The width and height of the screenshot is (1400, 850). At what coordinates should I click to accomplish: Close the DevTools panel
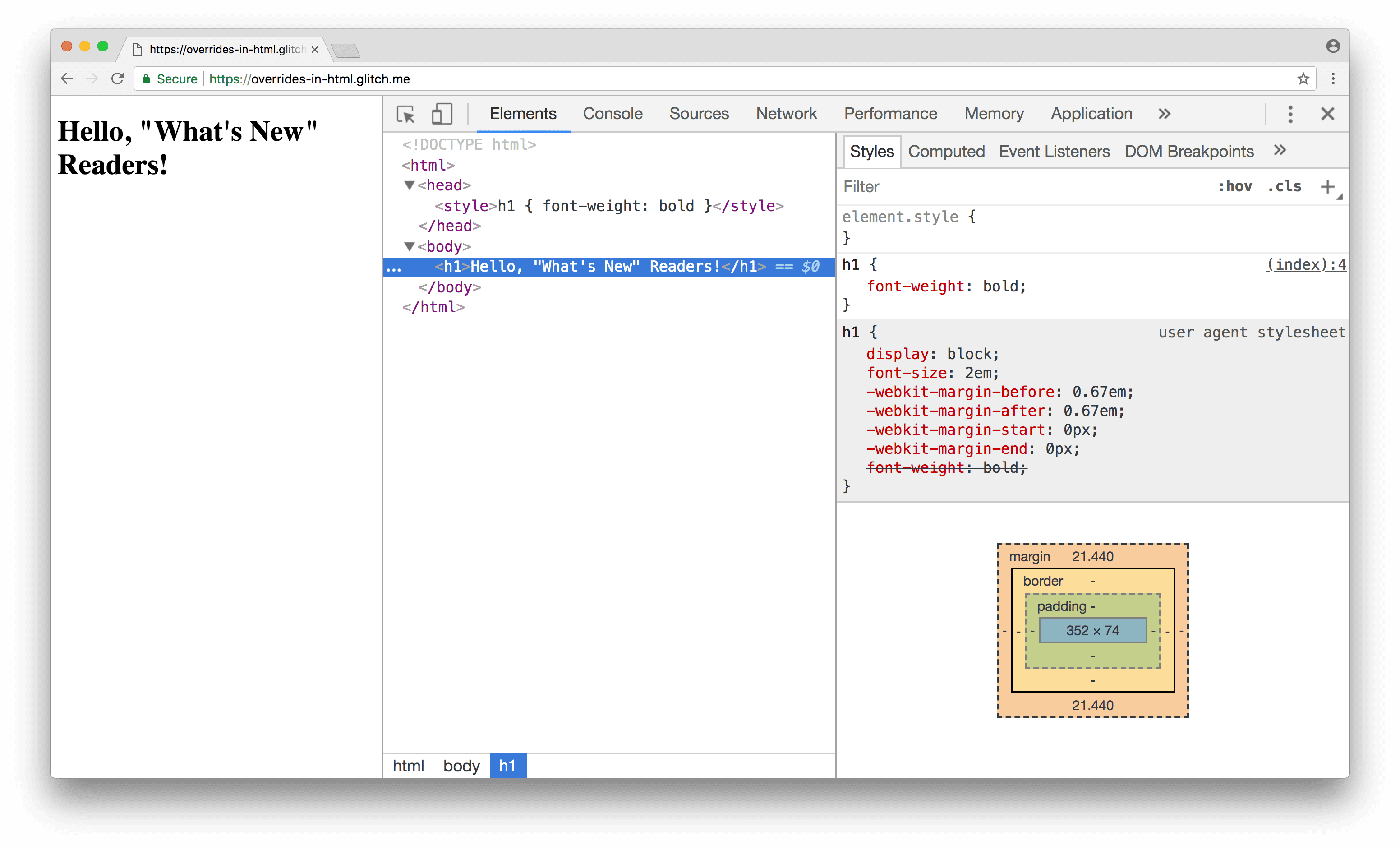point(1328,113)
